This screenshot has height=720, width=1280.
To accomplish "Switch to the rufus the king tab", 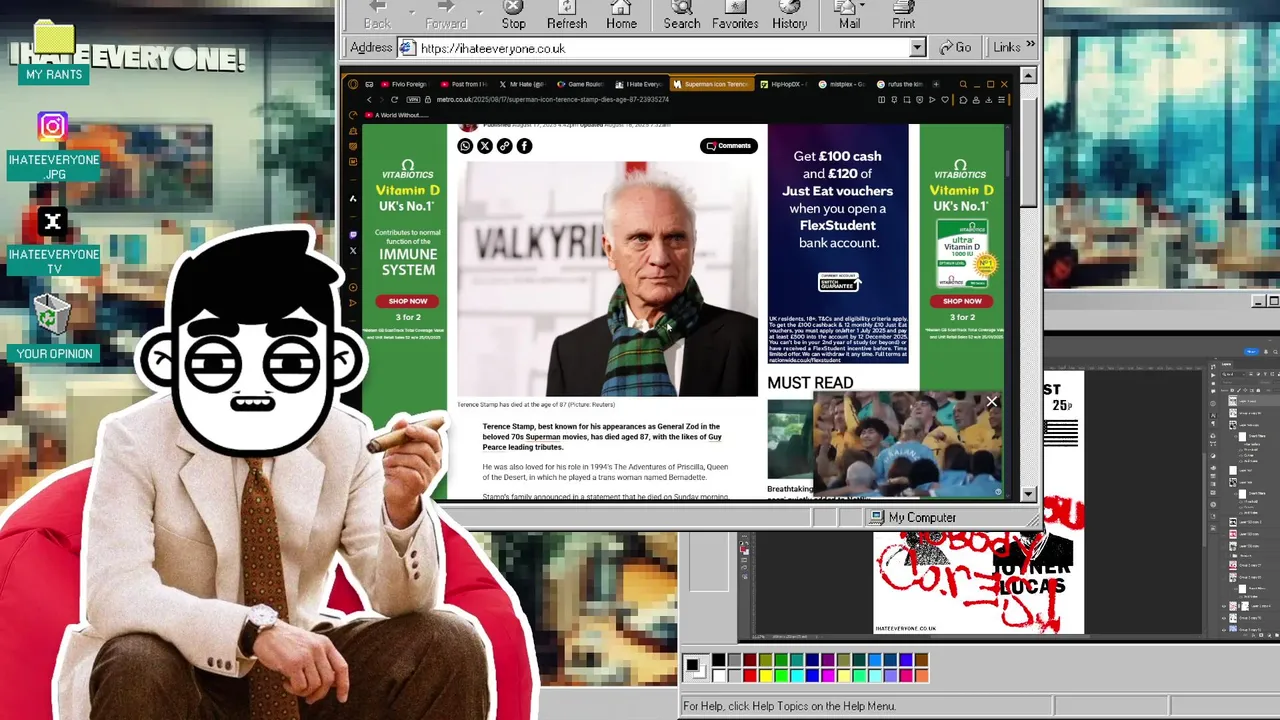I will (x=901, y=84).
